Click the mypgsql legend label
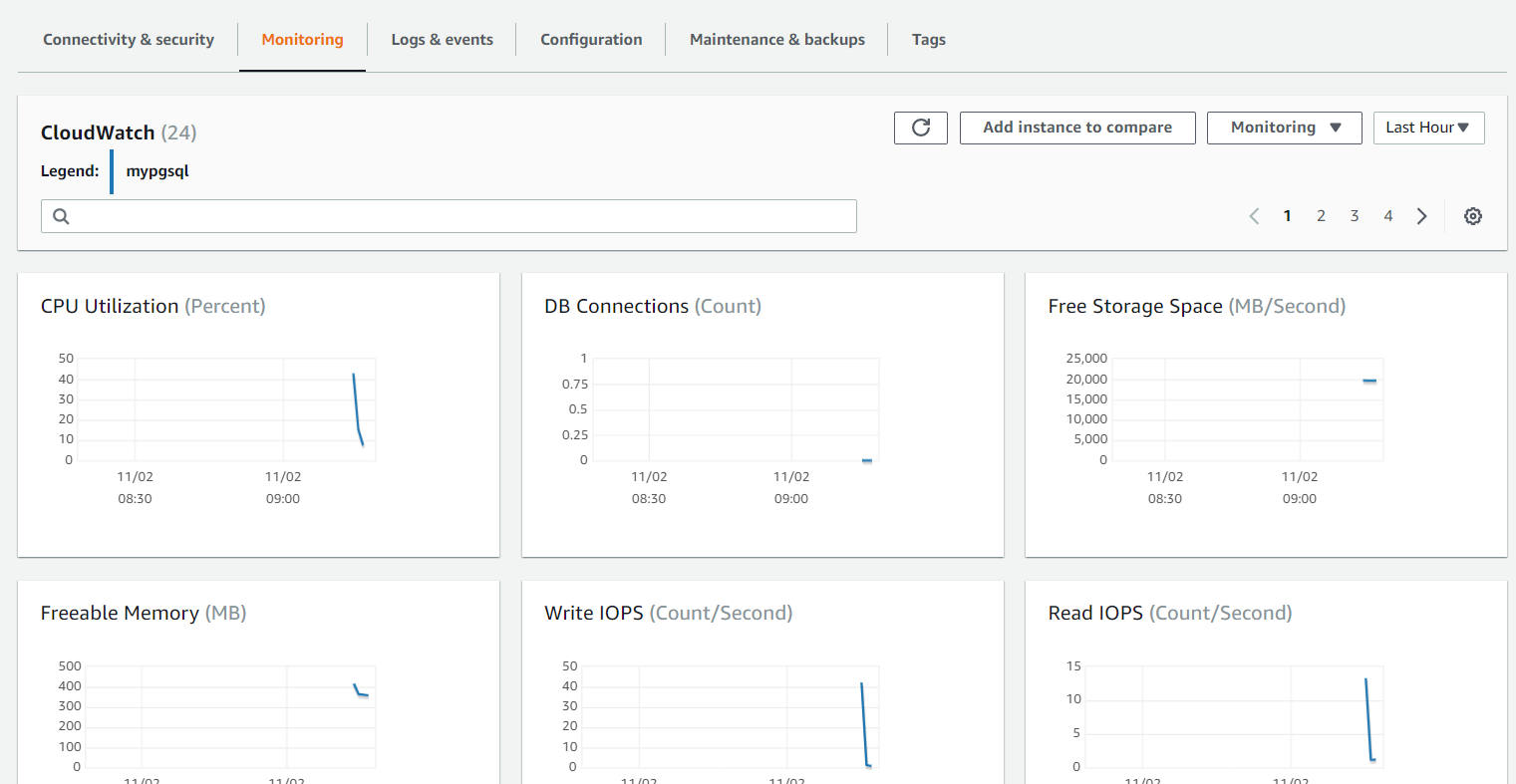This screenshot has width=1516, height=784. coord(157,171)
